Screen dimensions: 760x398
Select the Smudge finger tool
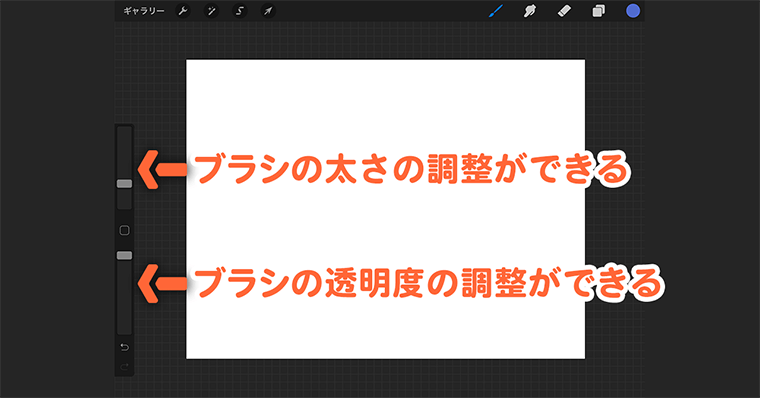point(530,11)
